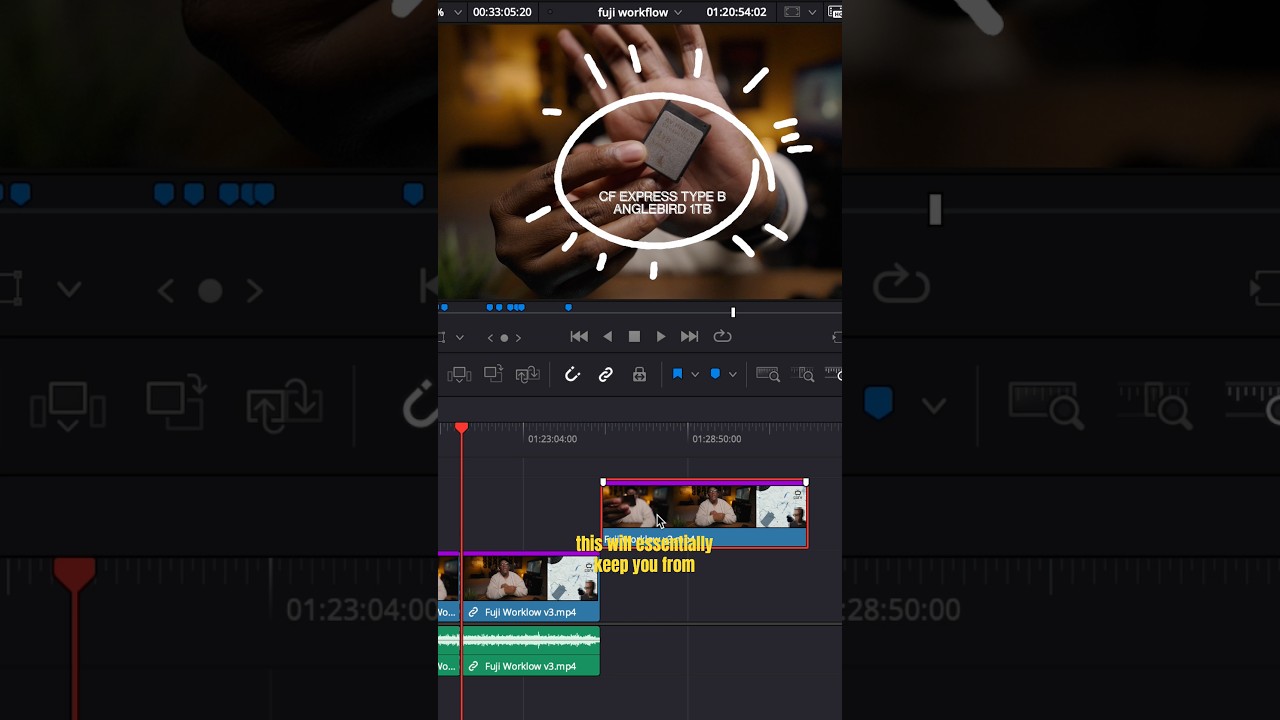The image size is (1280, 720).
Task: Click the red timeline playhead handle
Action: click(461, 428)
